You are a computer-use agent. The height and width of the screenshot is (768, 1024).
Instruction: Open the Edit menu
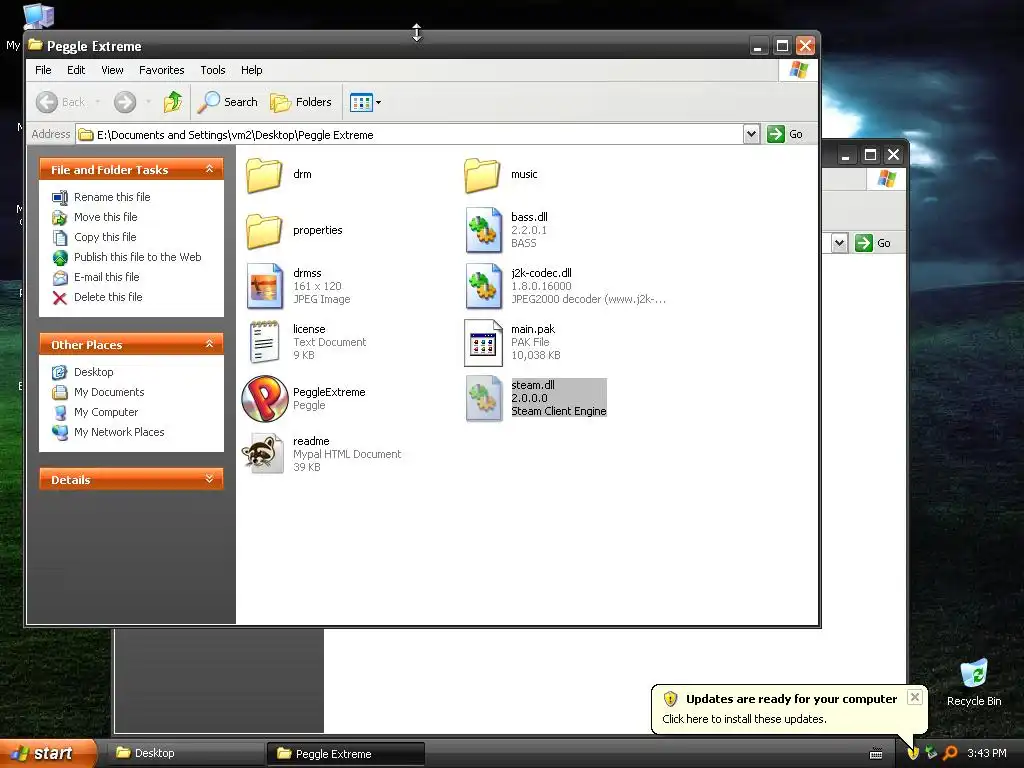click(x=76, y=70)
